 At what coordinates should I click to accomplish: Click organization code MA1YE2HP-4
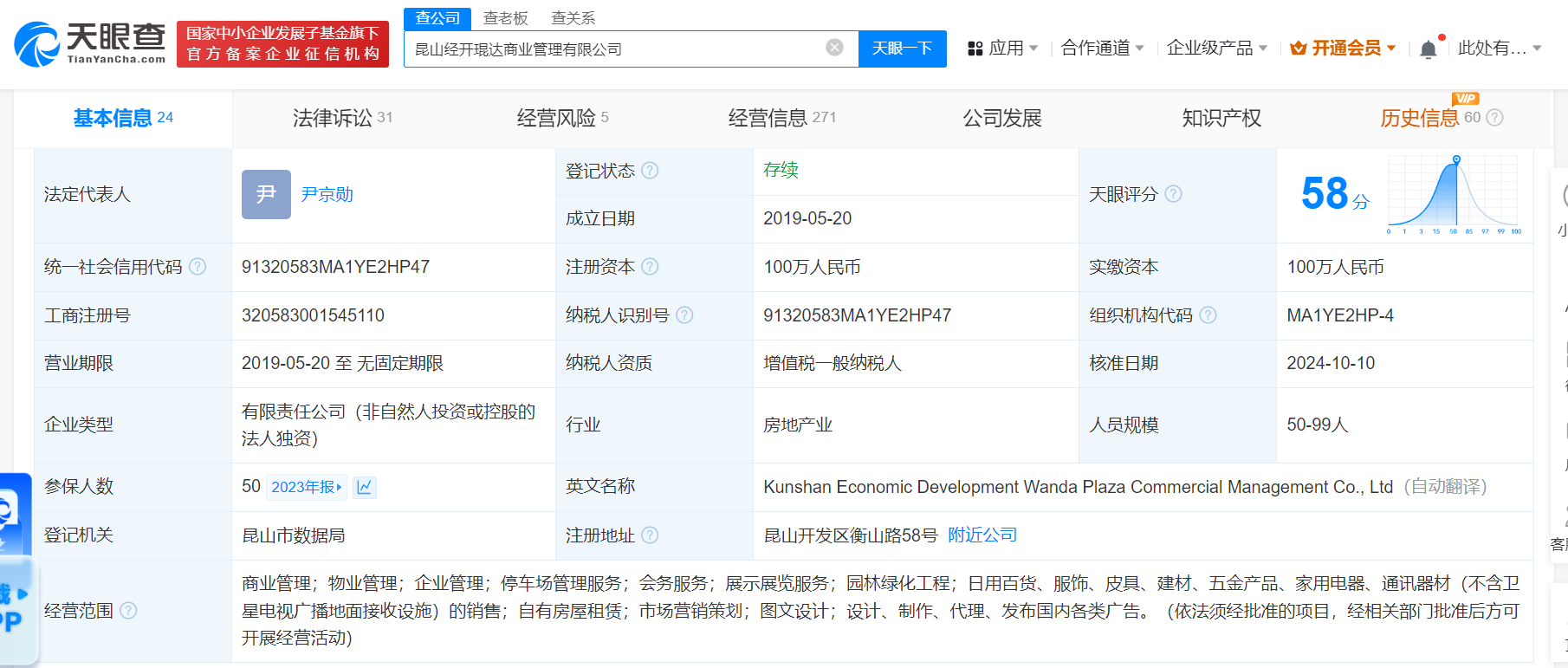pyautogui.click(x=1340, y=315)
